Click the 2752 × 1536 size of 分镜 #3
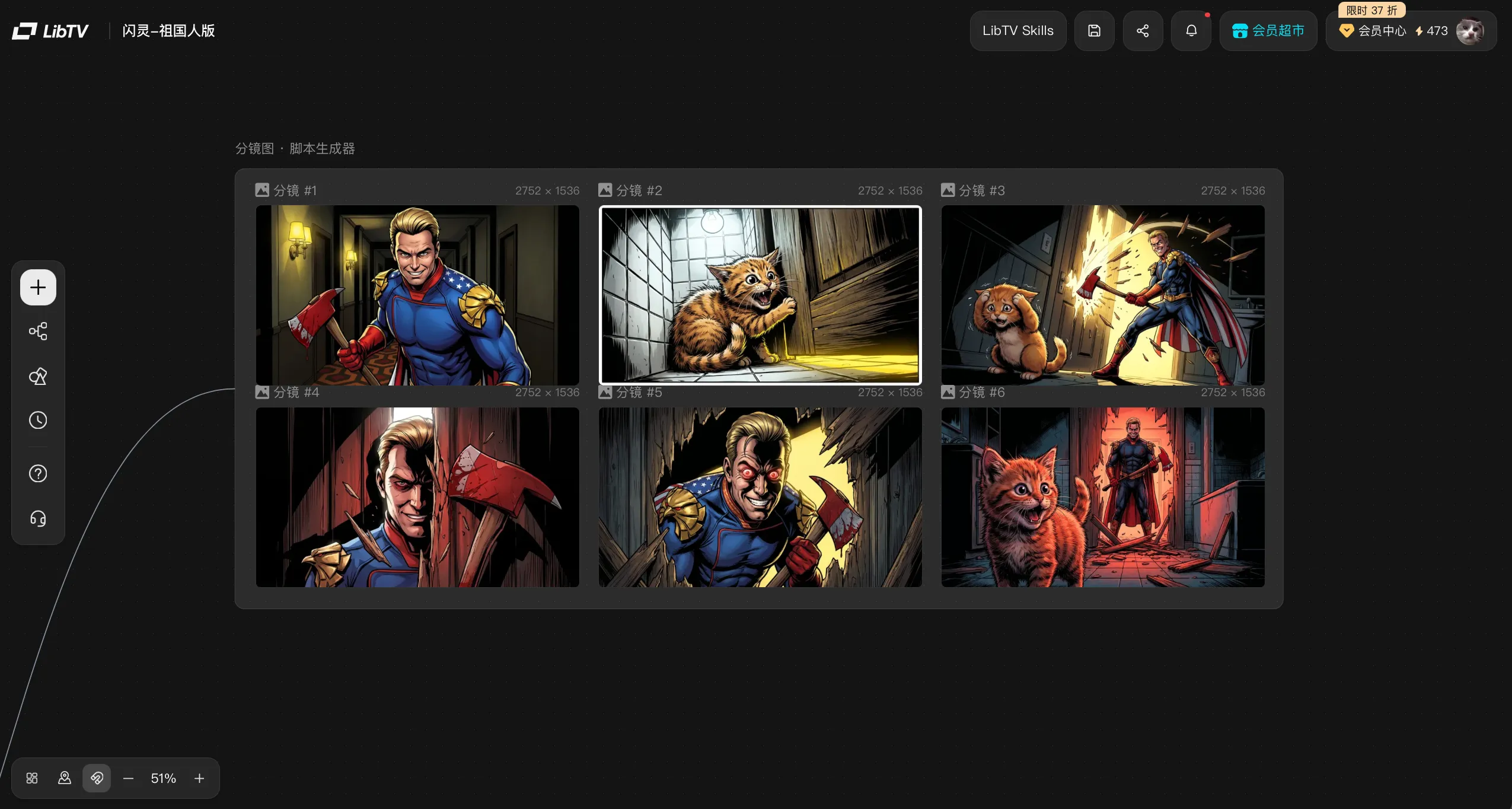This screenshot has width=1512, height=809. (1233, 190)
